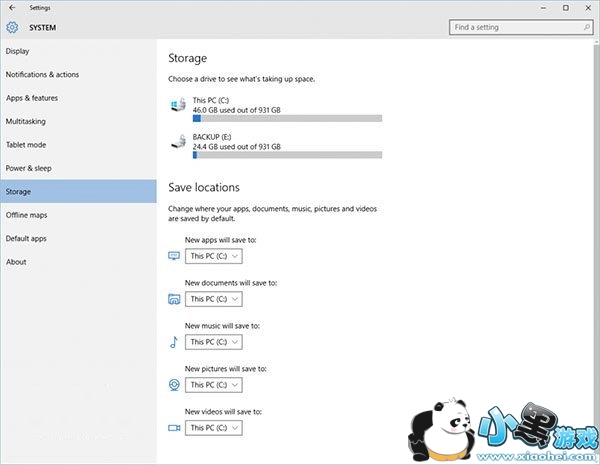Select the Storage sidebar item

pos(78,191)
